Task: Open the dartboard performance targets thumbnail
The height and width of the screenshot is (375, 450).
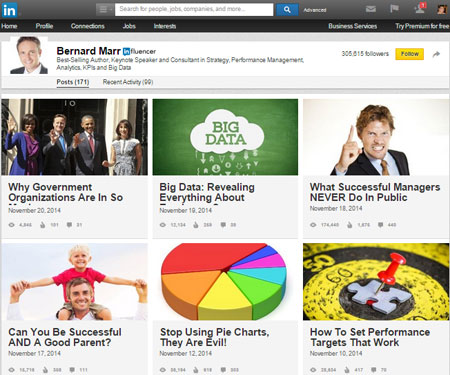Action: pos(376,282)
